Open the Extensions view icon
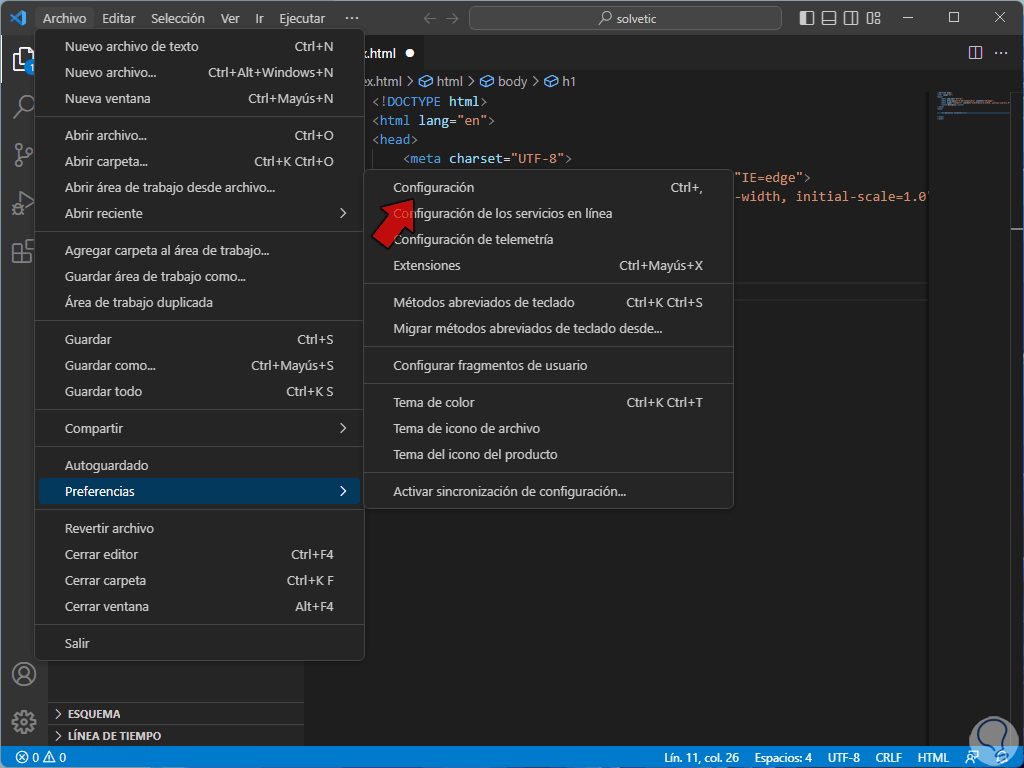The height and width of the screenshot is (768, 1024). point(23,252)
